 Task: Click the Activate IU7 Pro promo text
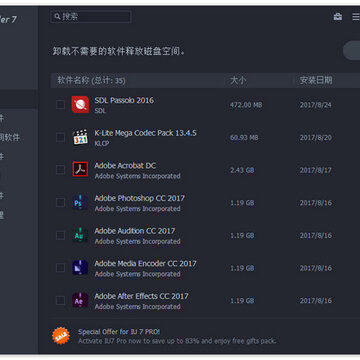177,341
